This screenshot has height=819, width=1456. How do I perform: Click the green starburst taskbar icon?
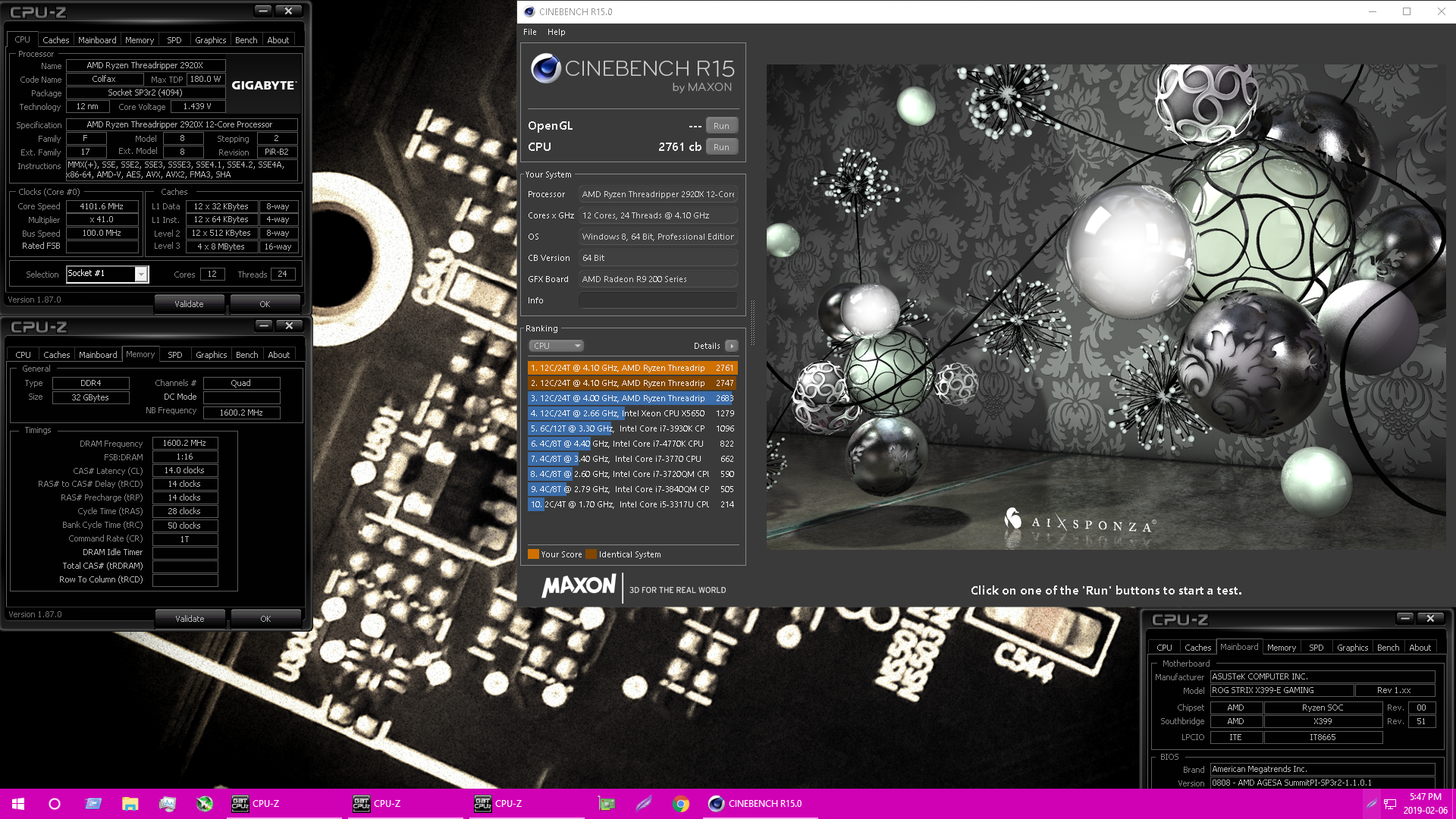[205, 804]
